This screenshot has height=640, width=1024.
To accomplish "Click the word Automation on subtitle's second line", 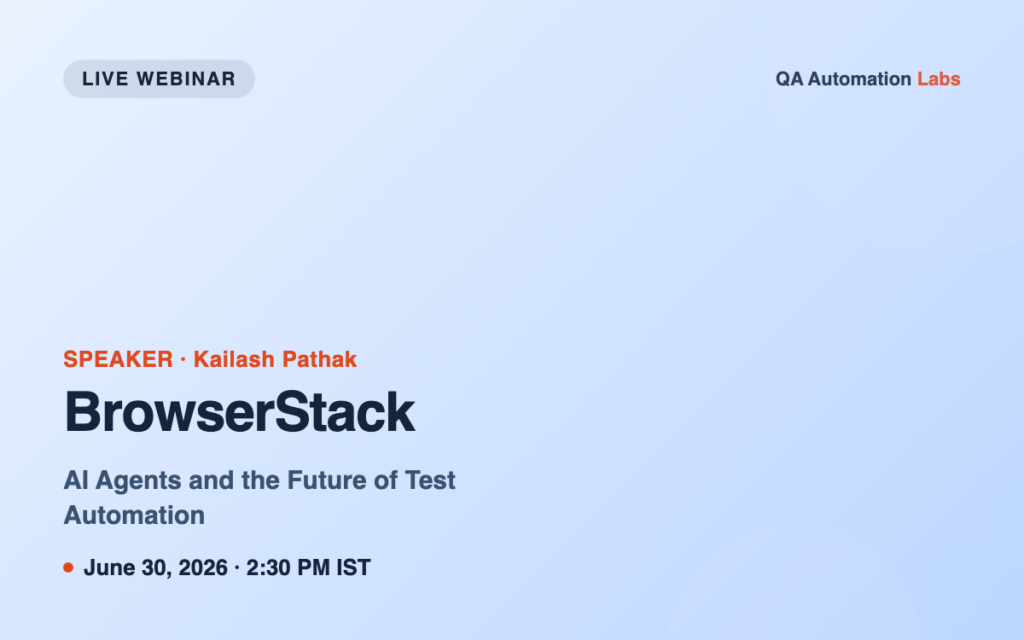I will (x=134, y=515).
